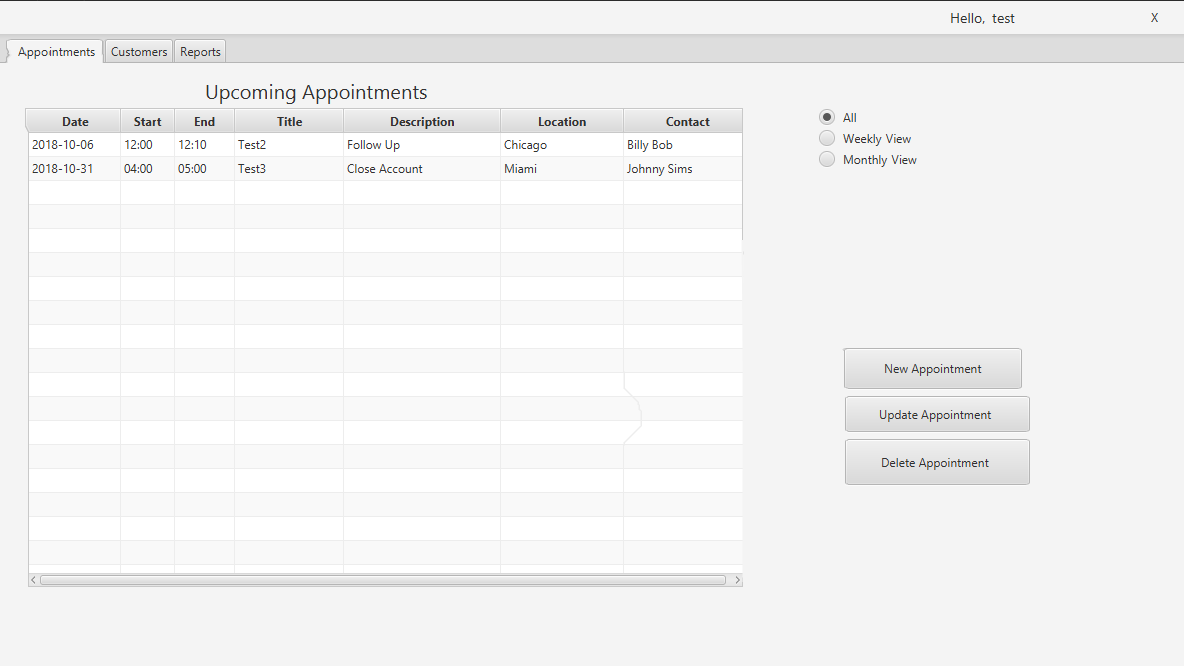Select the Weekly View radio button
The height and width of the screenshot is (666, 1184).
827,138
